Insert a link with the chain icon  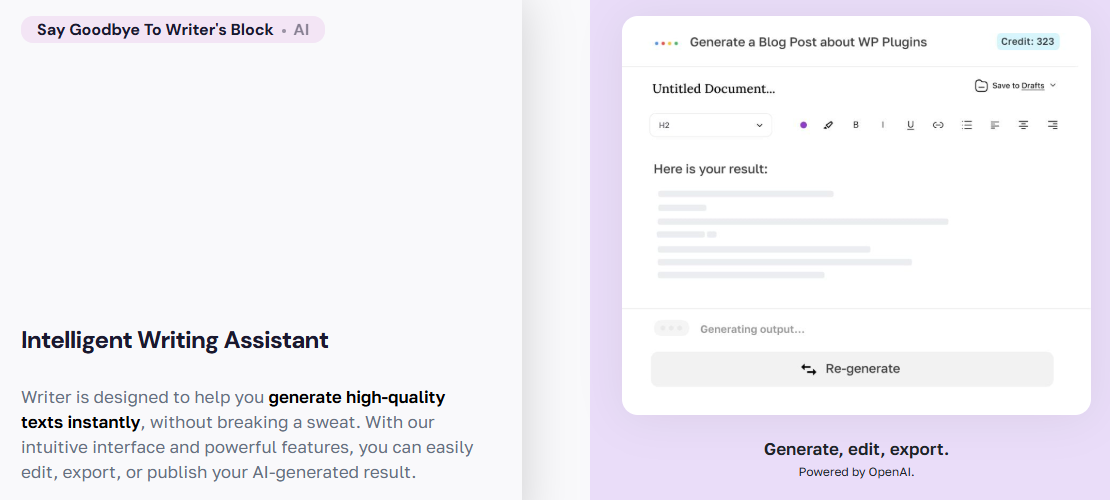938,125
